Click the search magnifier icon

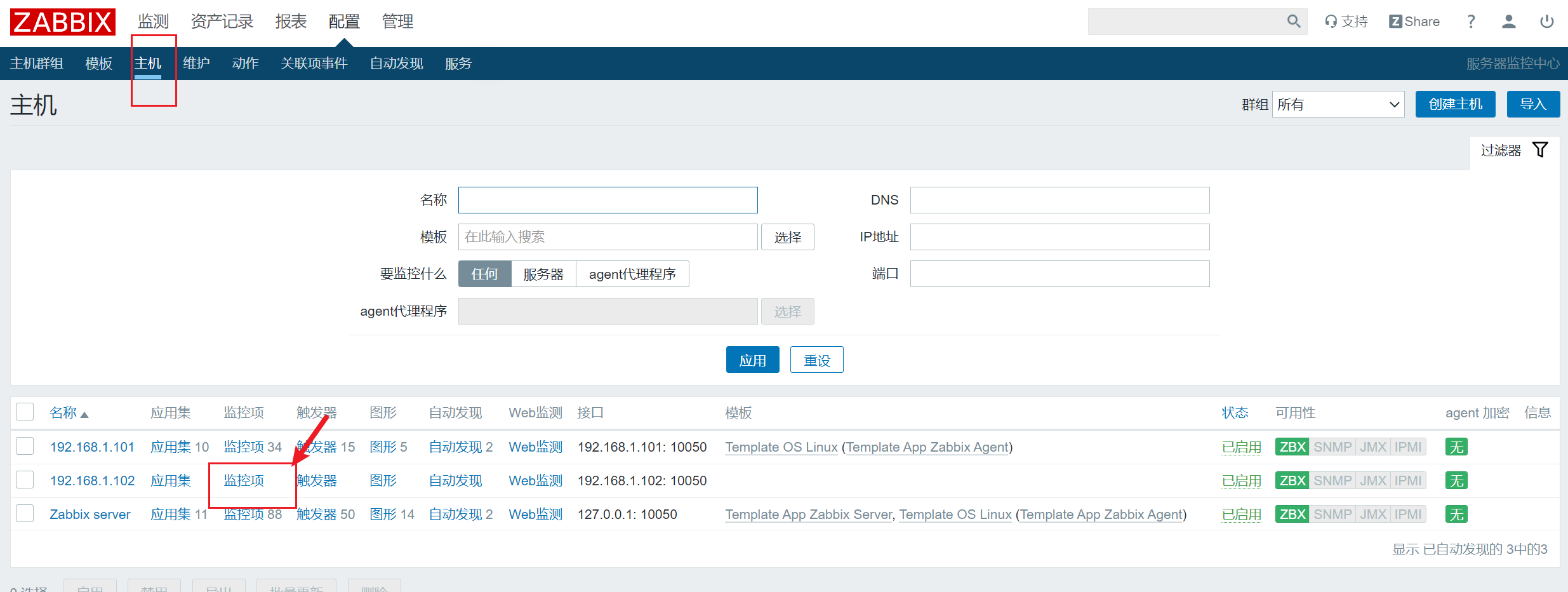(x=1294, y=22)
